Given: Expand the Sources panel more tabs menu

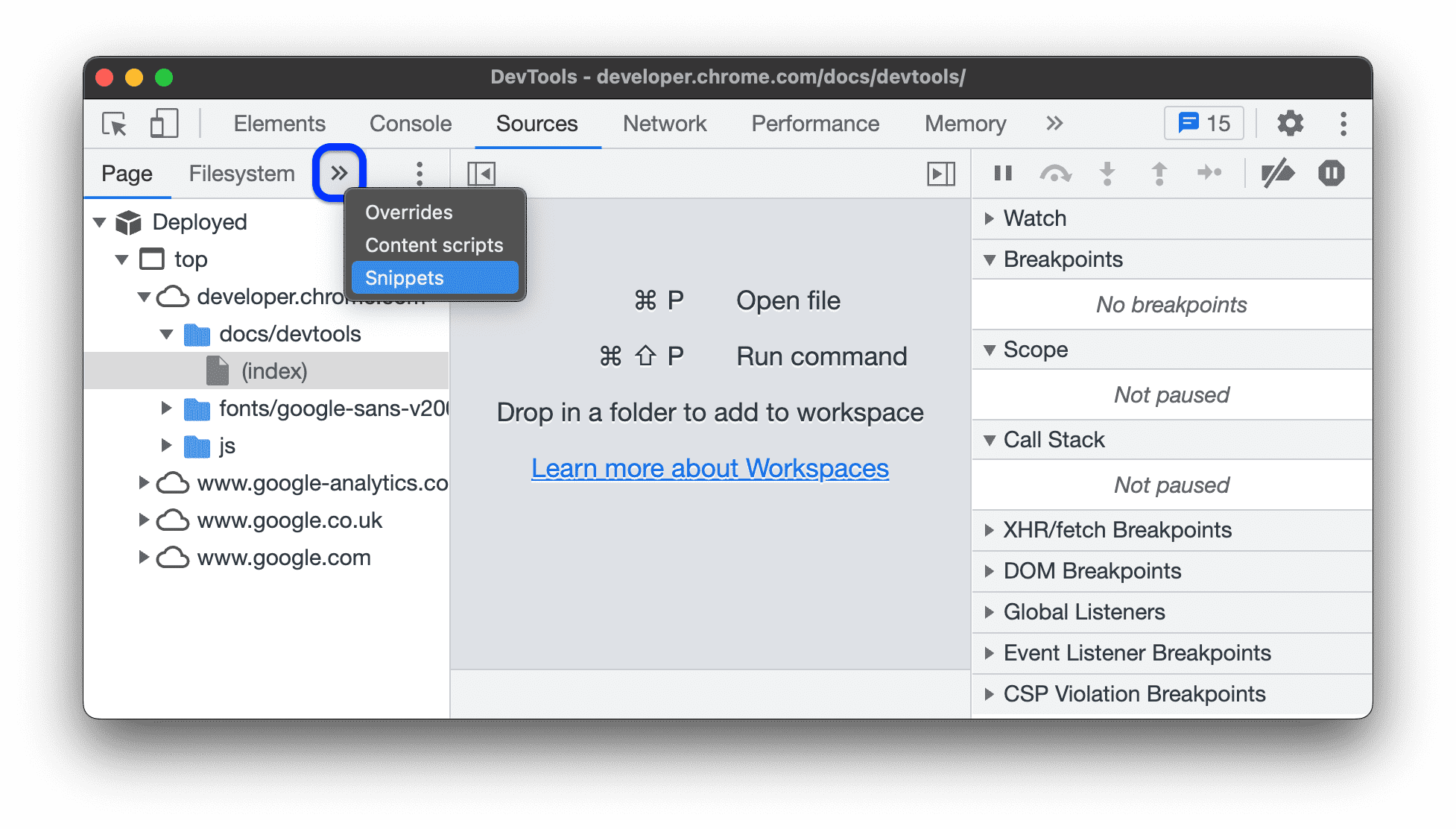Looking at the screenshot, I should coord(340,172).
